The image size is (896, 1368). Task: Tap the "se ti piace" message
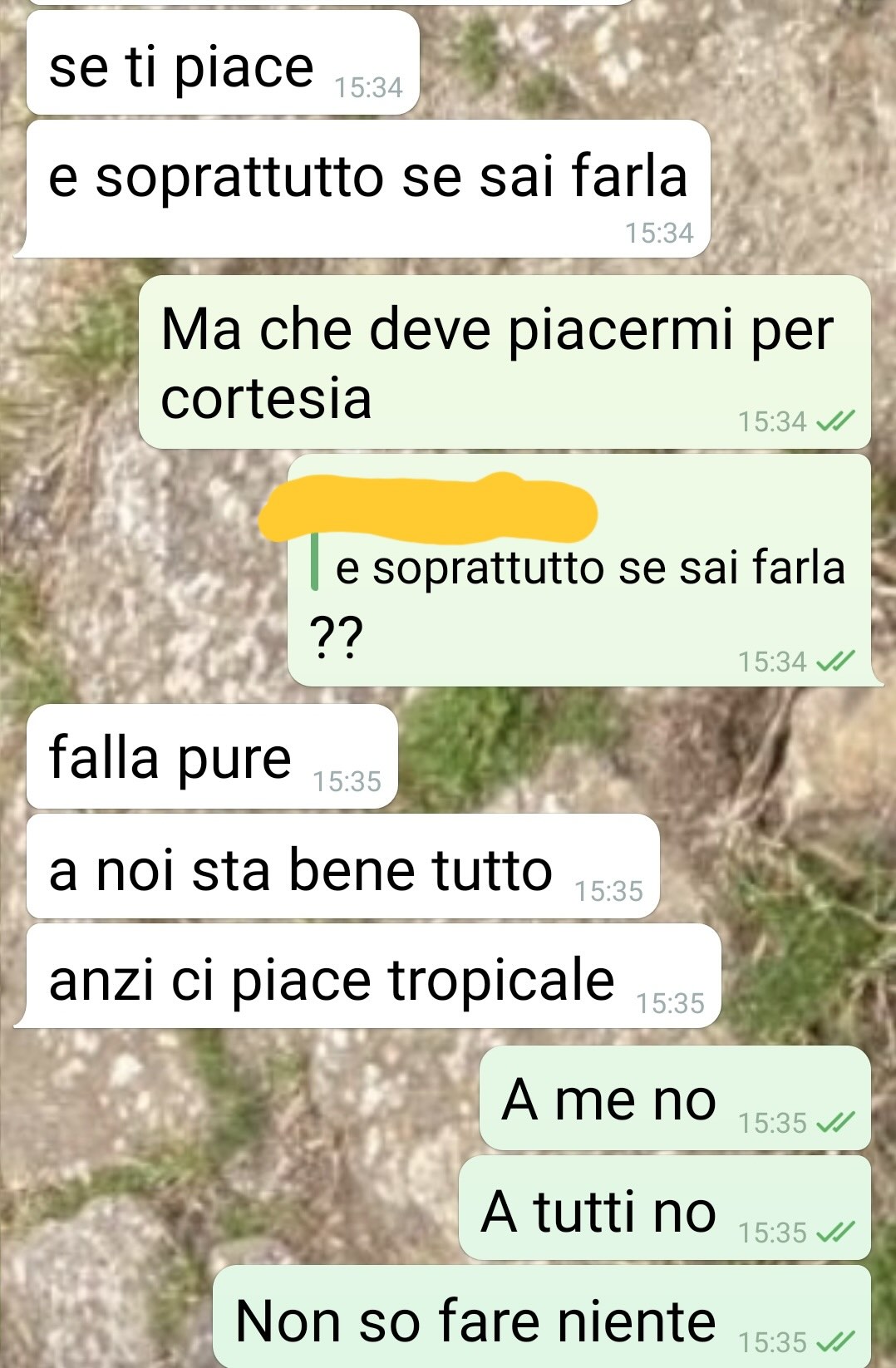pos(223,63)
